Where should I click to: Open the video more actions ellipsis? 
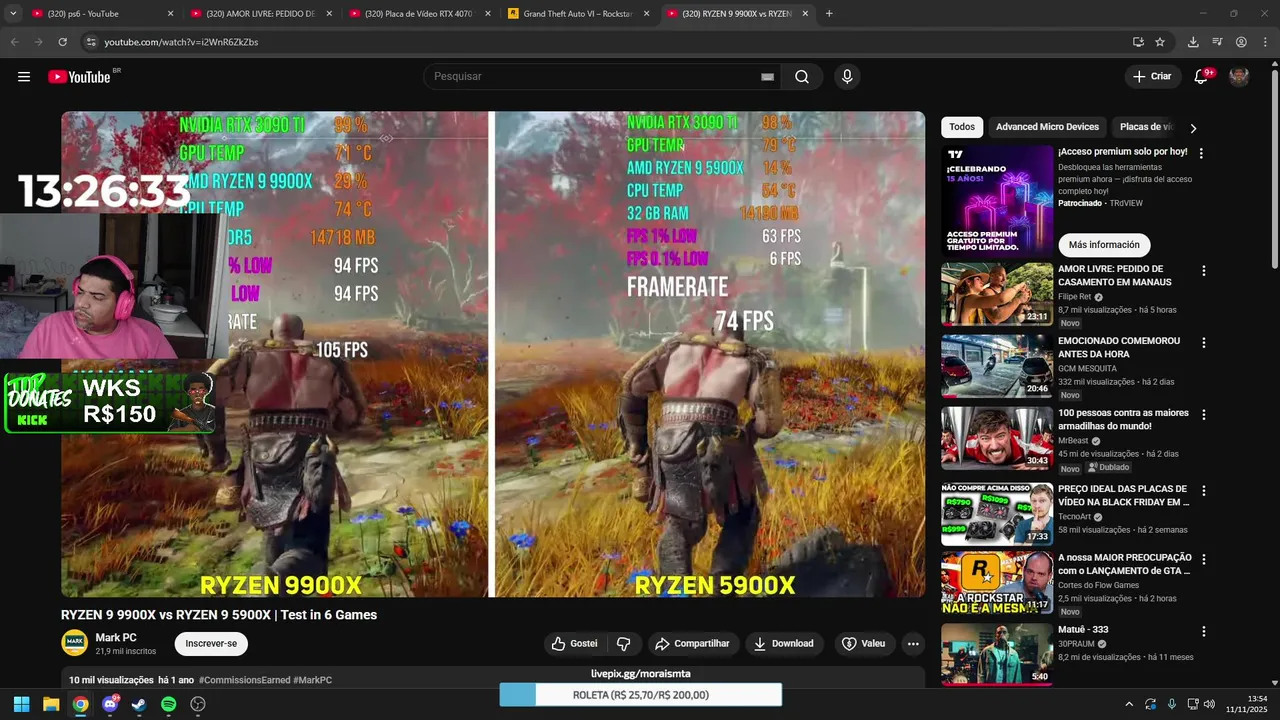click(913, 644)
